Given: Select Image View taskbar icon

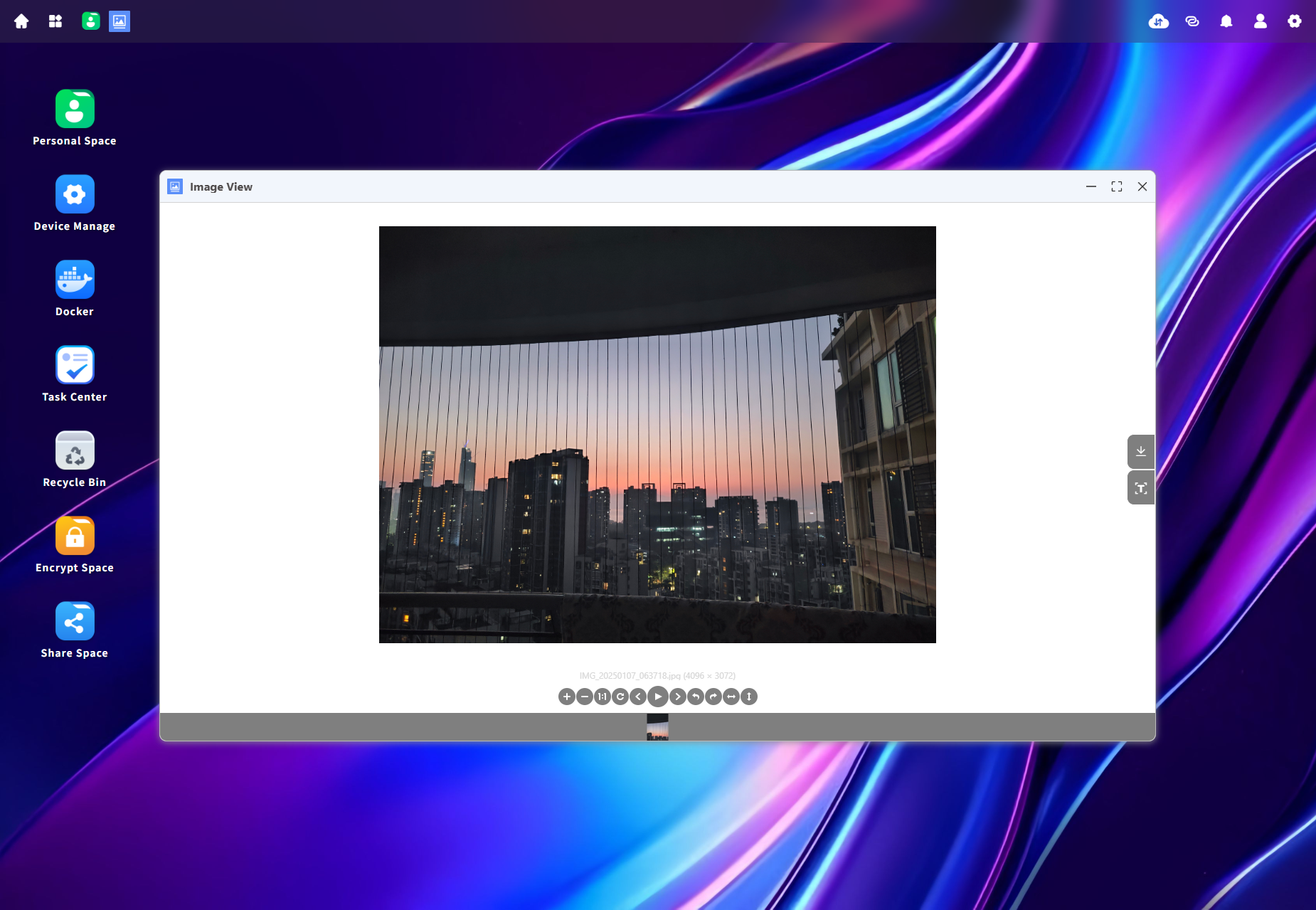Looking at the screenshot, I should click(x=120, y=21).
